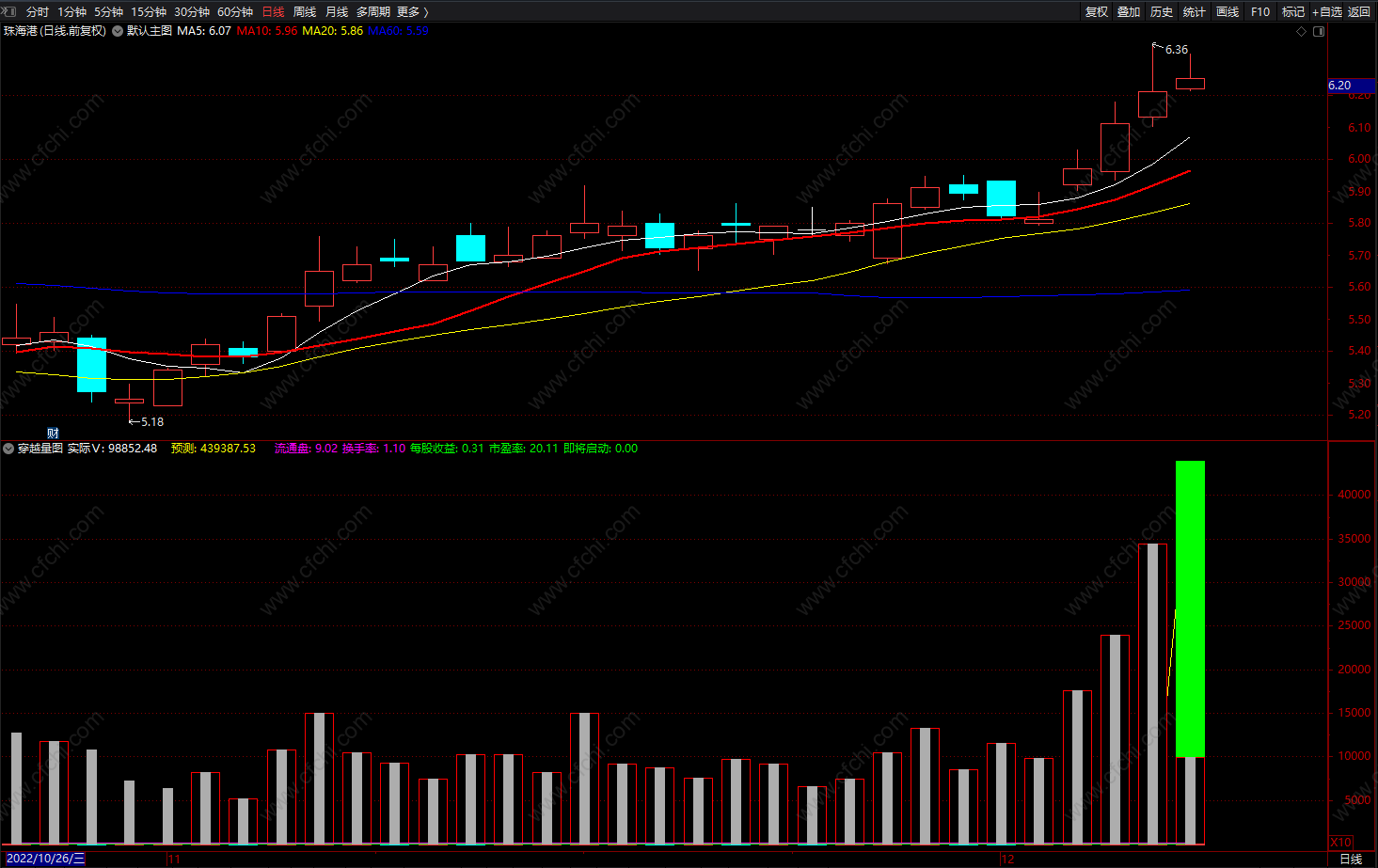Click the 12 month marker on time axis
Screen dimensions: 1378x868
pyautogui.click(x=1008, y=859)
